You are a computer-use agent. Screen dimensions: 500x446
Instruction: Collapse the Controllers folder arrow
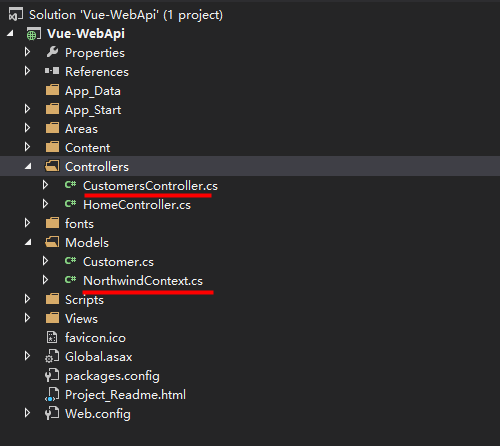[28, 166]
